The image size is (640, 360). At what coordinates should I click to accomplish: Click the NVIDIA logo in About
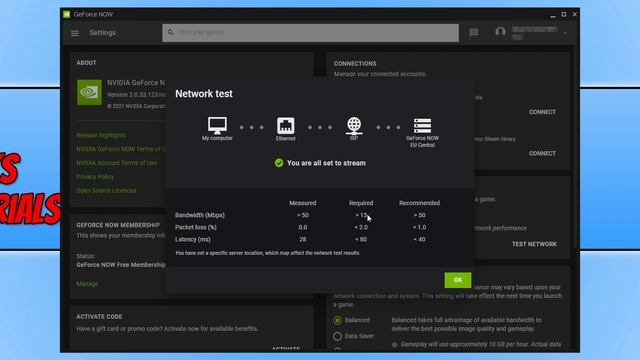(x=89, y=92)
